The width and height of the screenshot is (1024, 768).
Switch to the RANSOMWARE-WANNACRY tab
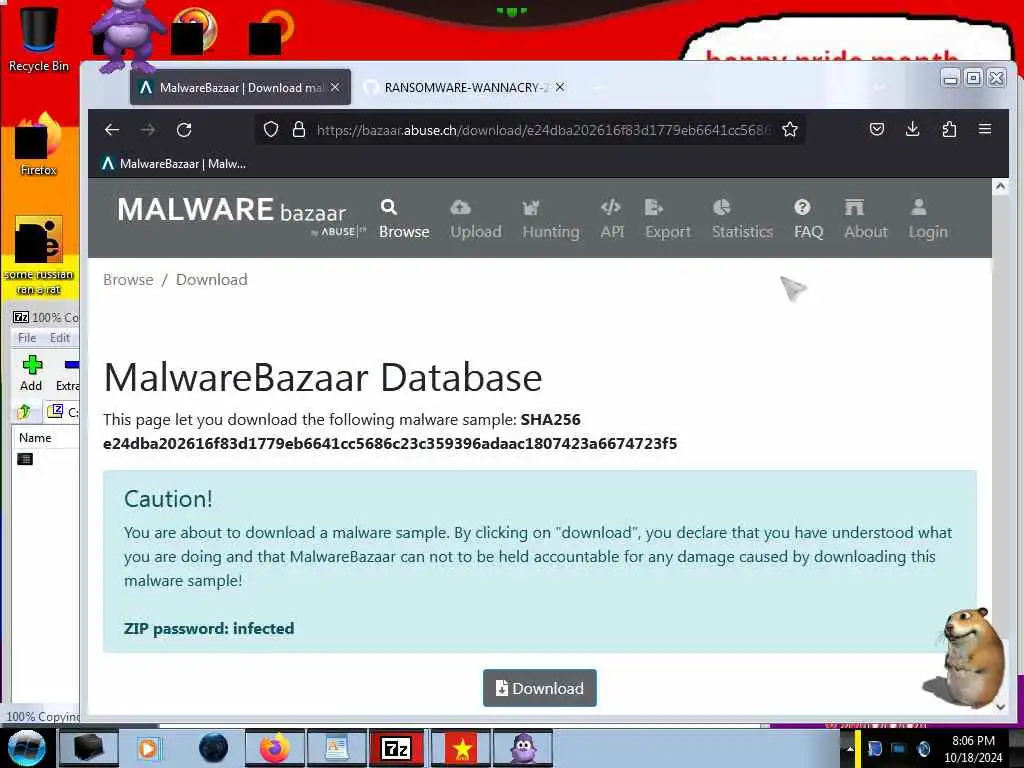(x=465, y=88)
